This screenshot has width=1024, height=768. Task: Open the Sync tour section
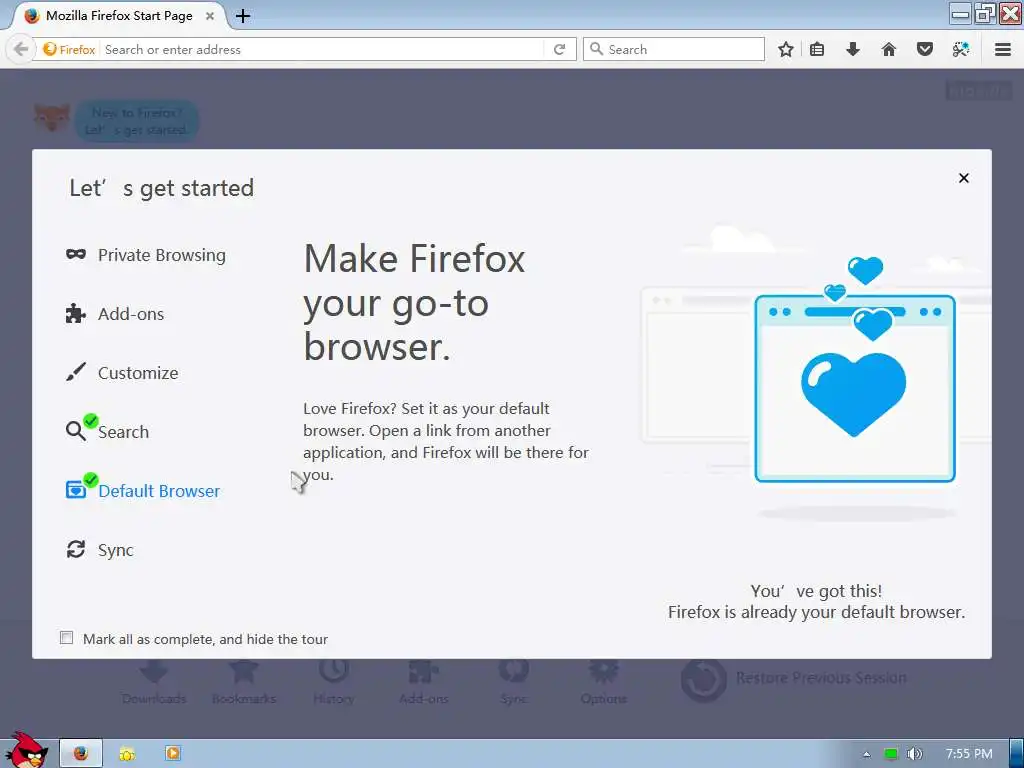(x=100, y=550)
